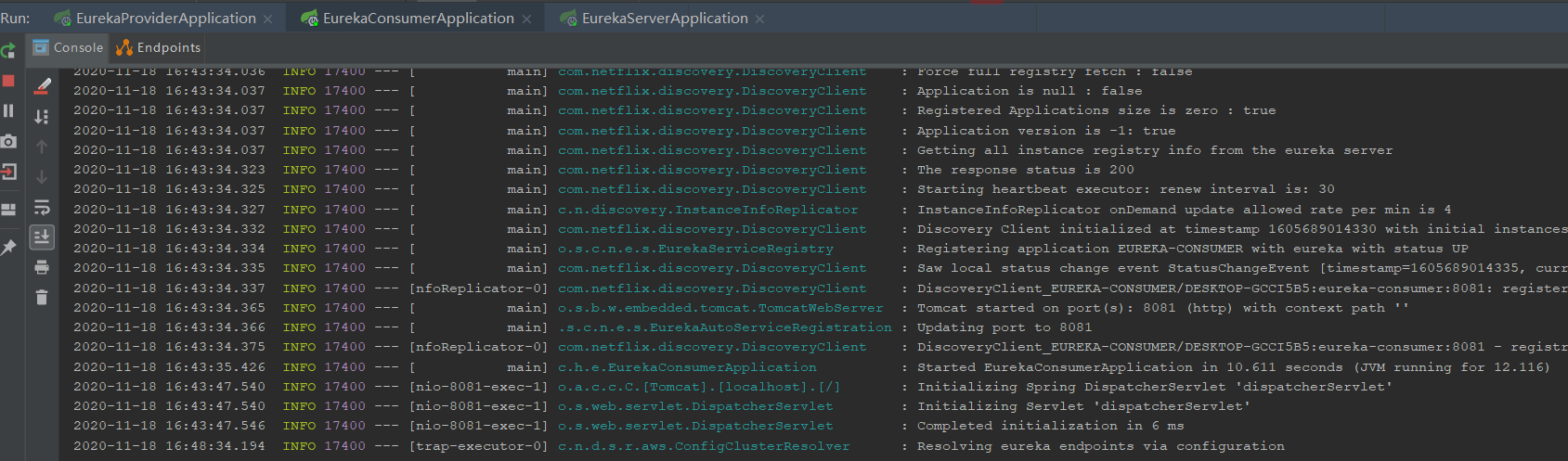Click 'Application is null : false' text
This screenshot has width=1568, height=461.
[1030, 91]
